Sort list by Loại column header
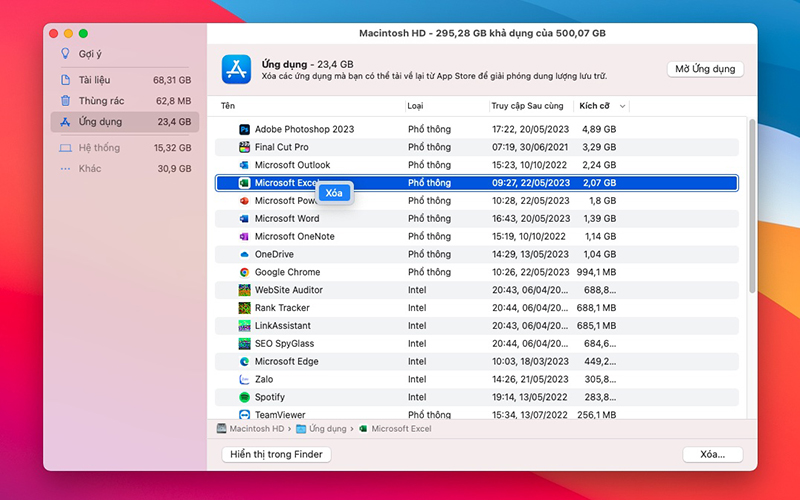Viewport: 800px width, 500px height. 415,106
